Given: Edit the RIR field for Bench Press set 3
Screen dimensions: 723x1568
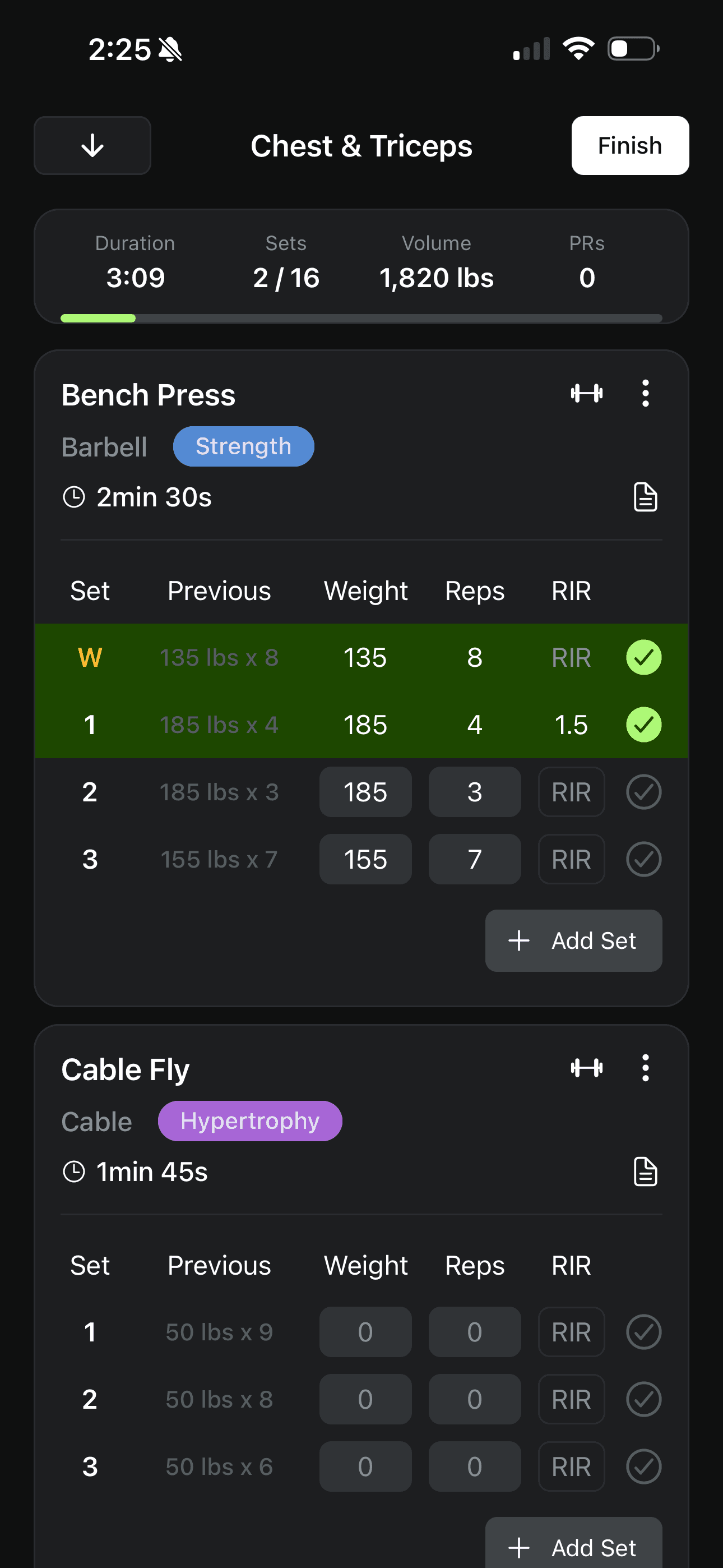Looking at the screenshot, I should click(571, 859).
